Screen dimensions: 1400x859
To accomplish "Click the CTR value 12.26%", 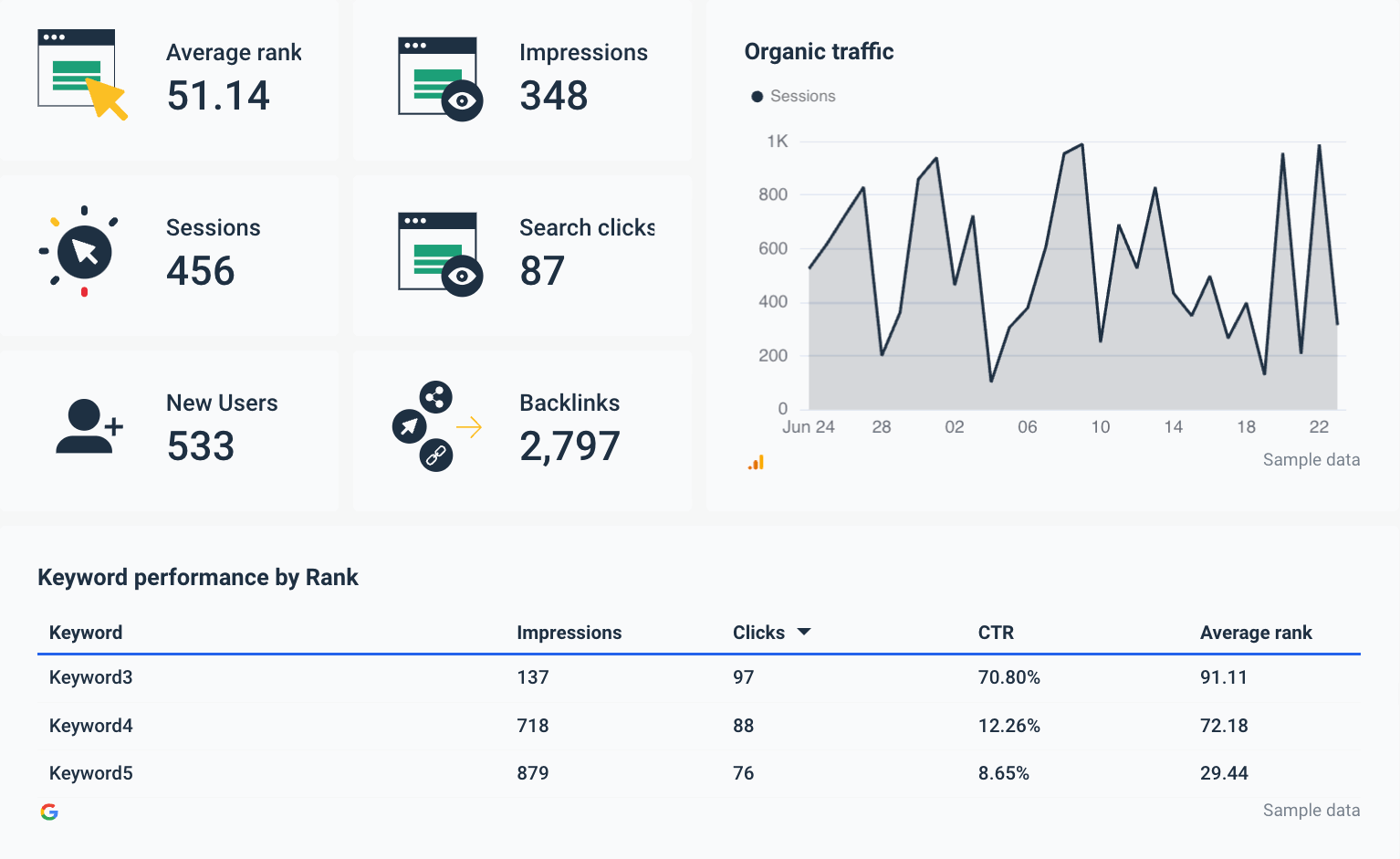I will point(1009,726).
